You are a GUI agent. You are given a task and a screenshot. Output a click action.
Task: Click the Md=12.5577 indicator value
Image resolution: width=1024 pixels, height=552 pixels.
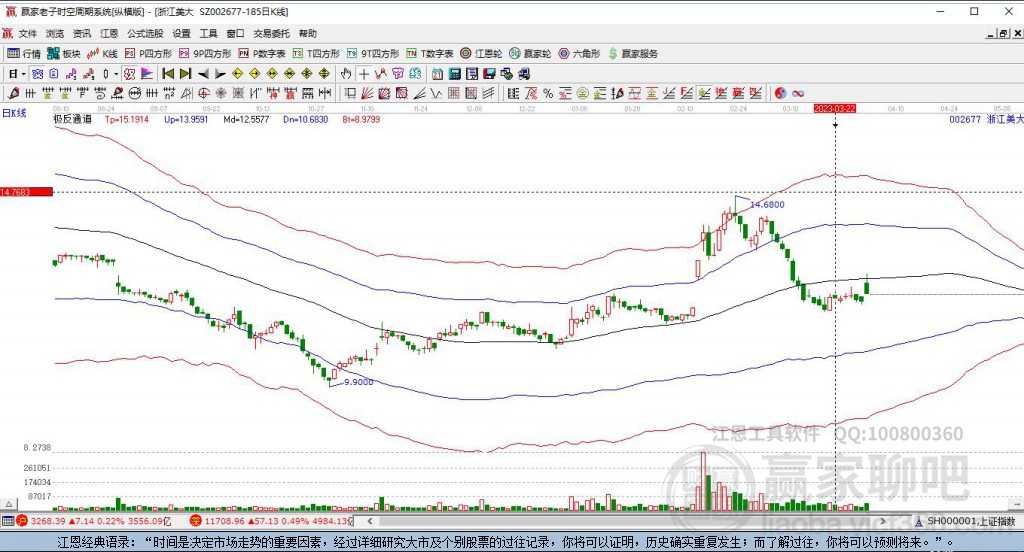tap(246, 120)
